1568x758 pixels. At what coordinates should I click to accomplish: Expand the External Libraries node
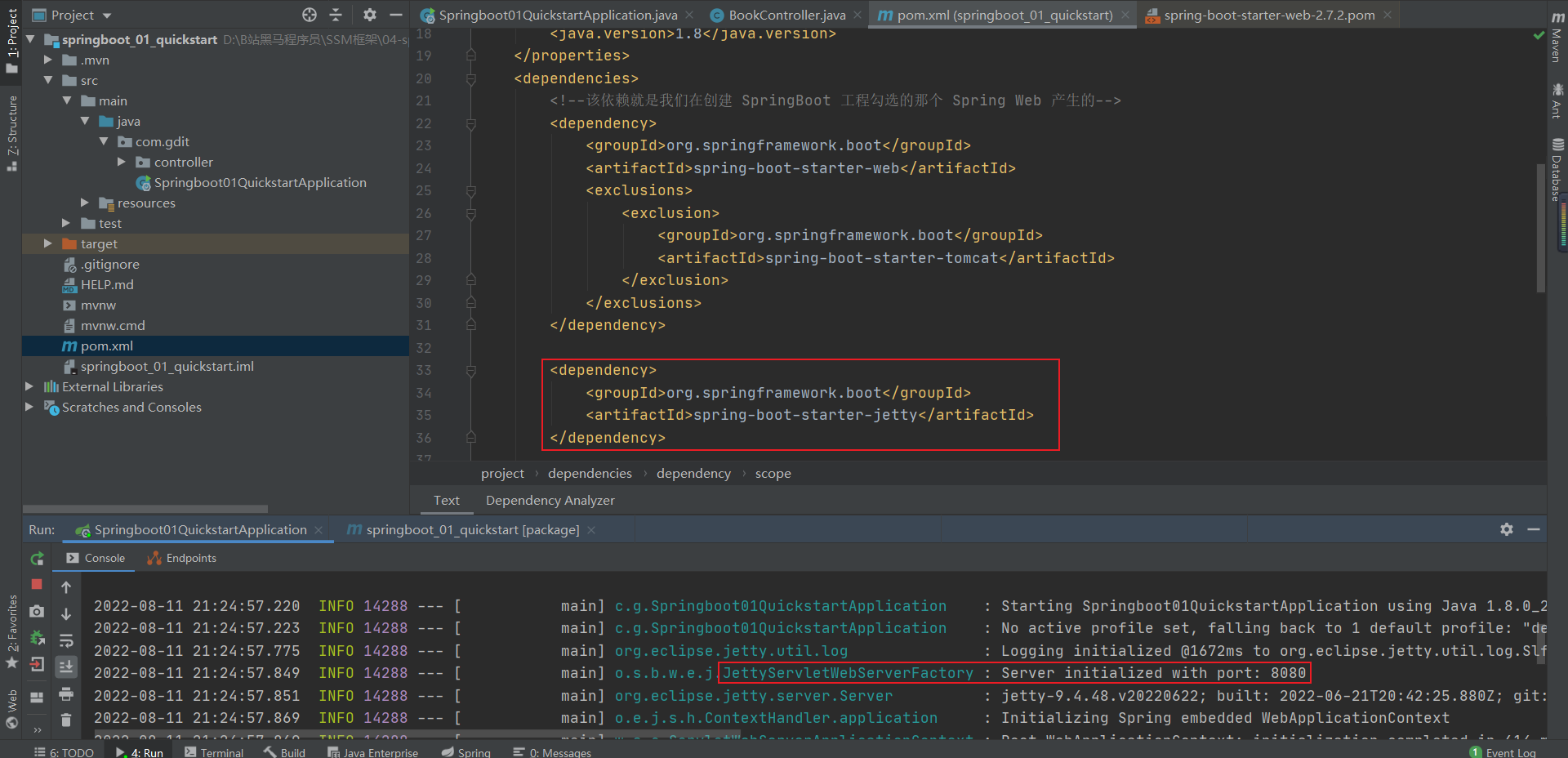click(30, 386)
